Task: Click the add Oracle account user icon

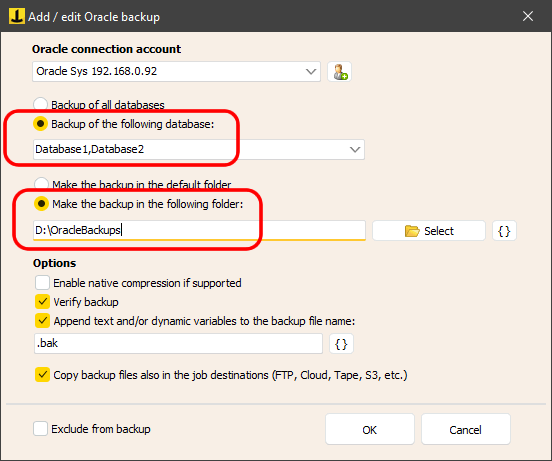Action: [339, 72]
